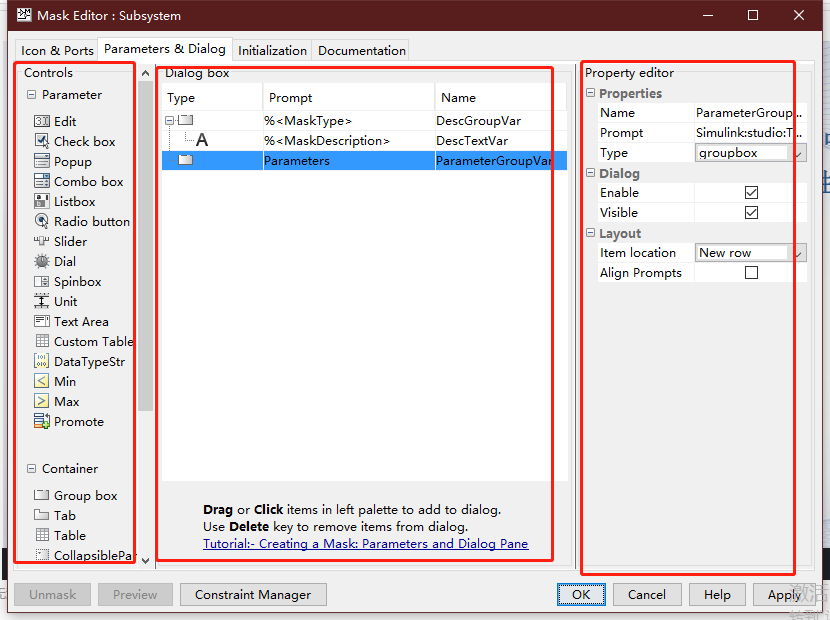Edit the Prompt property value field
830x620 pixels.
pos(750,133)
